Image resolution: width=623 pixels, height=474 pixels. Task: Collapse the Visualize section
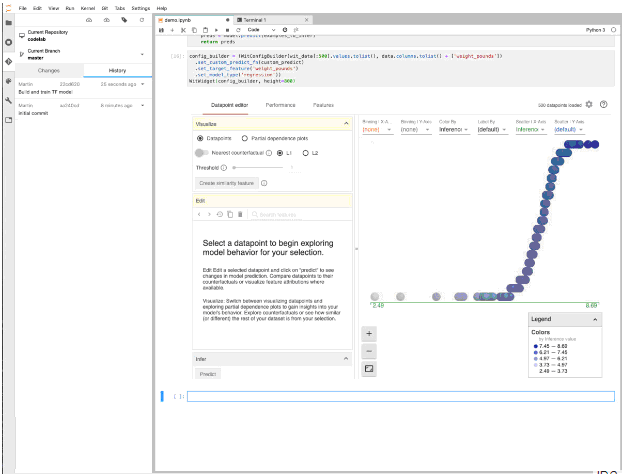(x=346, y=124)
